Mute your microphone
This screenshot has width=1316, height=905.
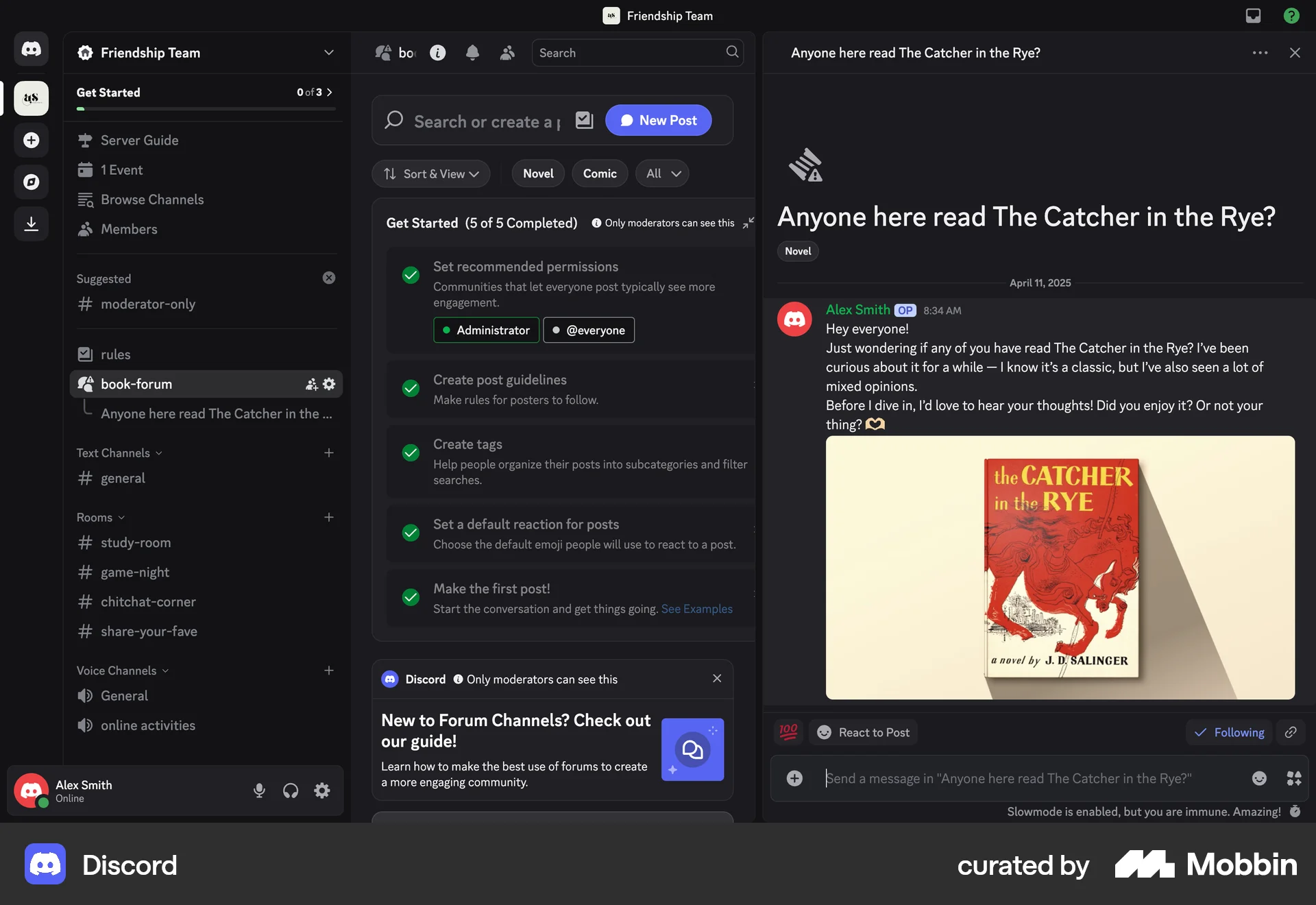(259, 791)
